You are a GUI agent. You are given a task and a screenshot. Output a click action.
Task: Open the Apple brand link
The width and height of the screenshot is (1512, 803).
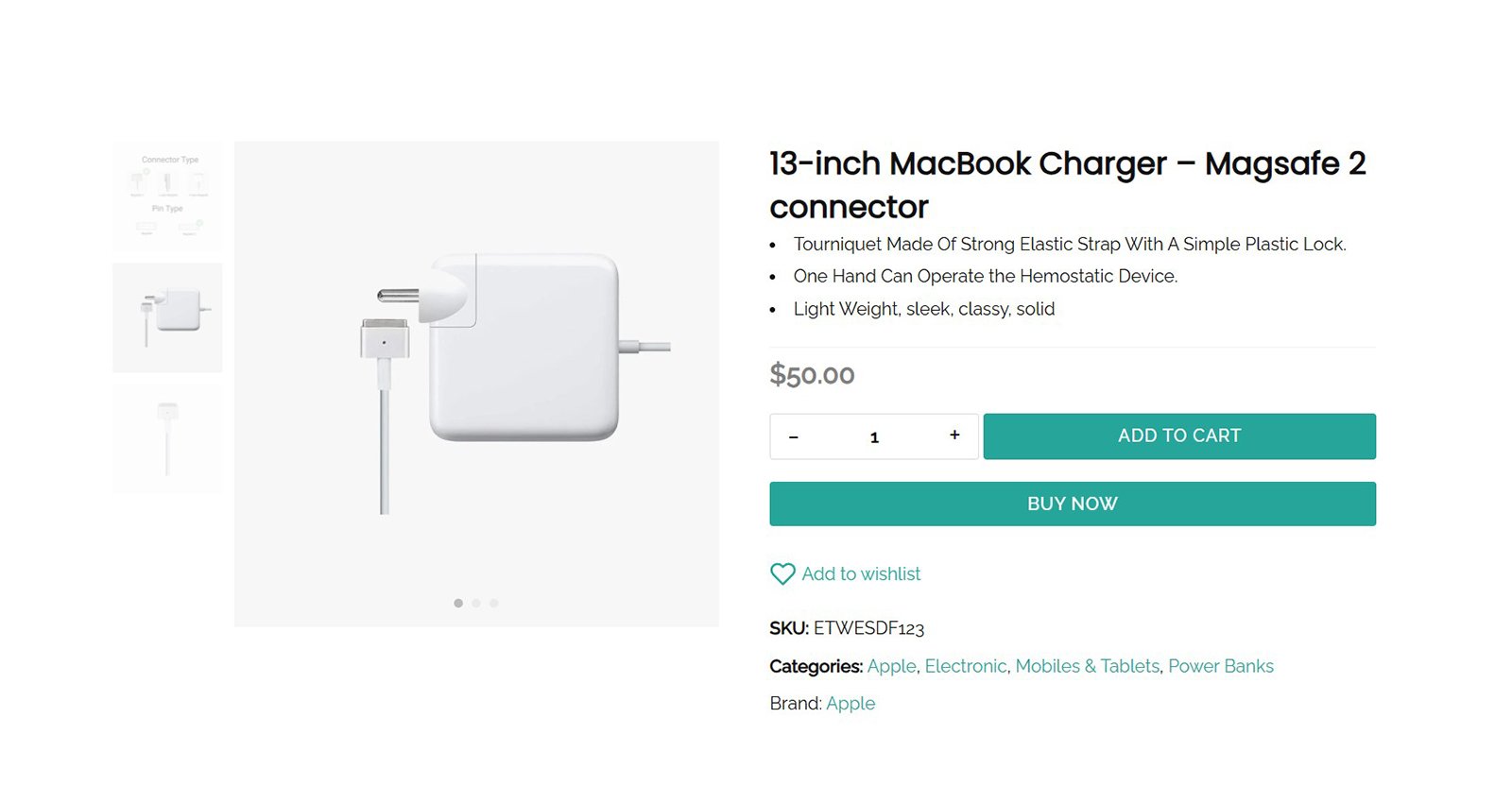850,704
